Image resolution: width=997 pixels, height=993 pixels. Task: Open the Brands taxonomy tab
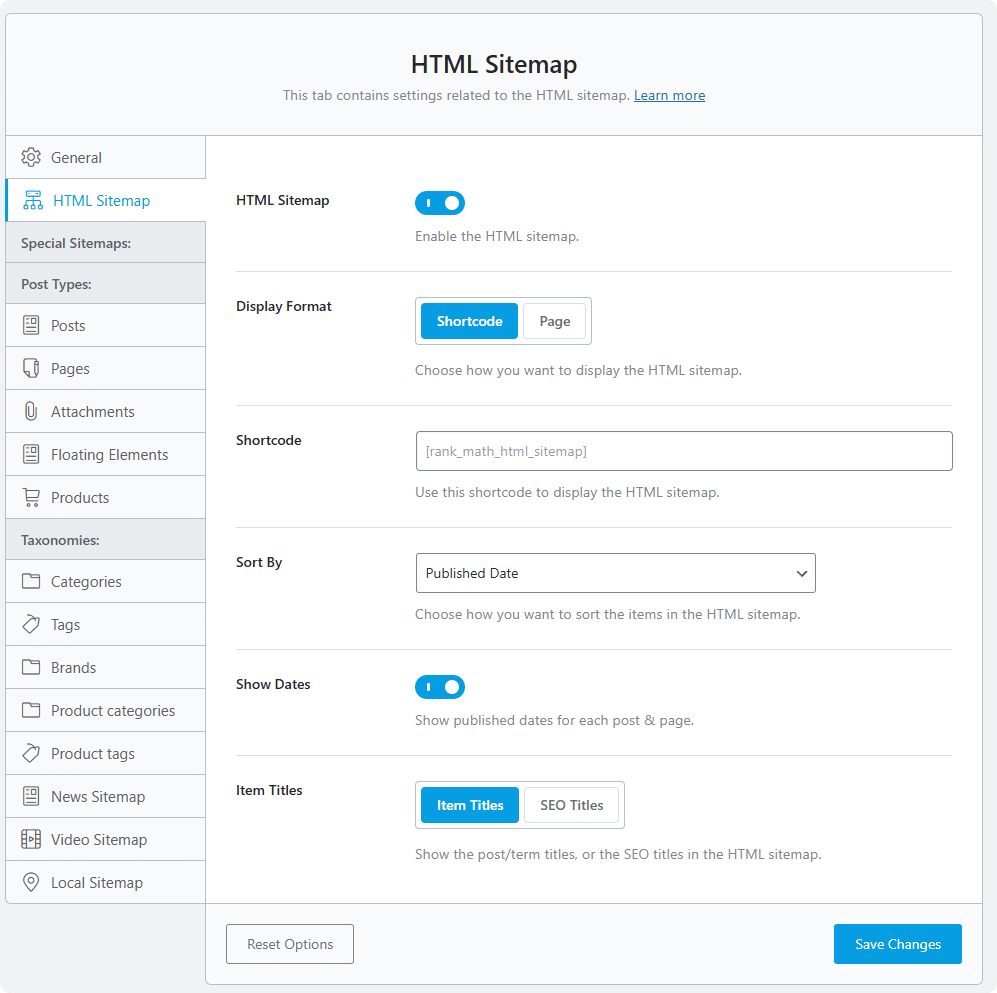coord(106,667)
